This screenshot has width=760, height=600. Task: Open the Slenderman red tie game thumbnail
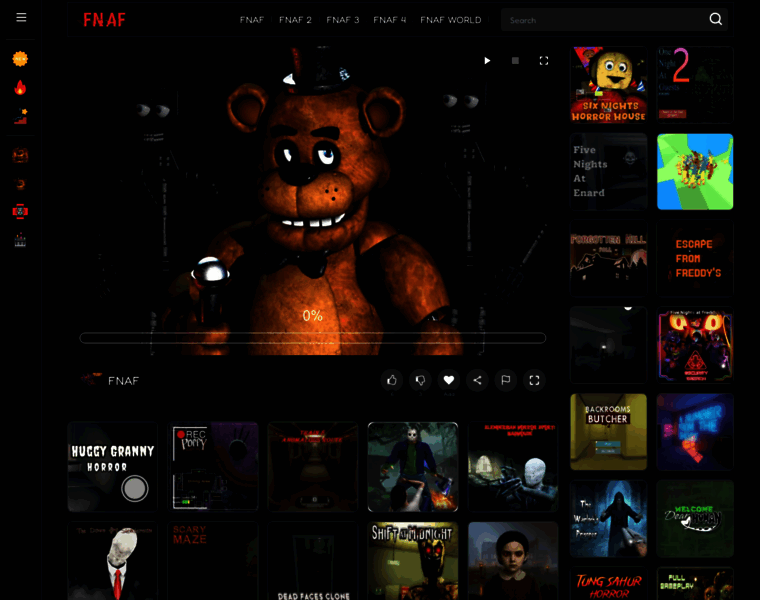pyautogui.click(x=112, y=561)
